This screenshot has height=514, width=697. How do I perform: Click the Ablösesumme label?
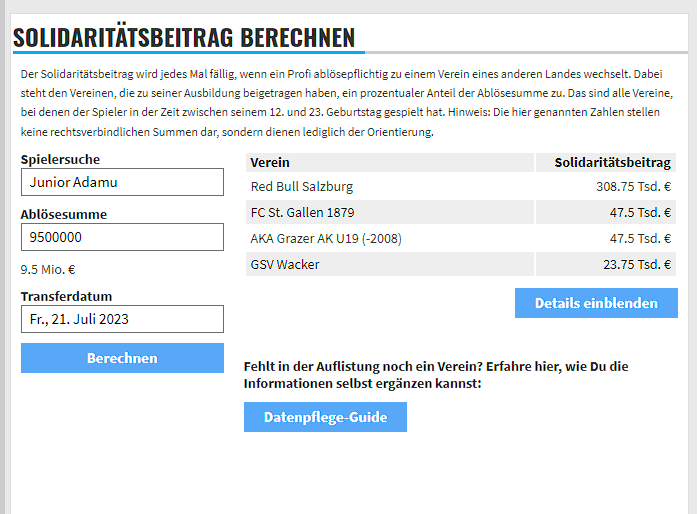64,214
